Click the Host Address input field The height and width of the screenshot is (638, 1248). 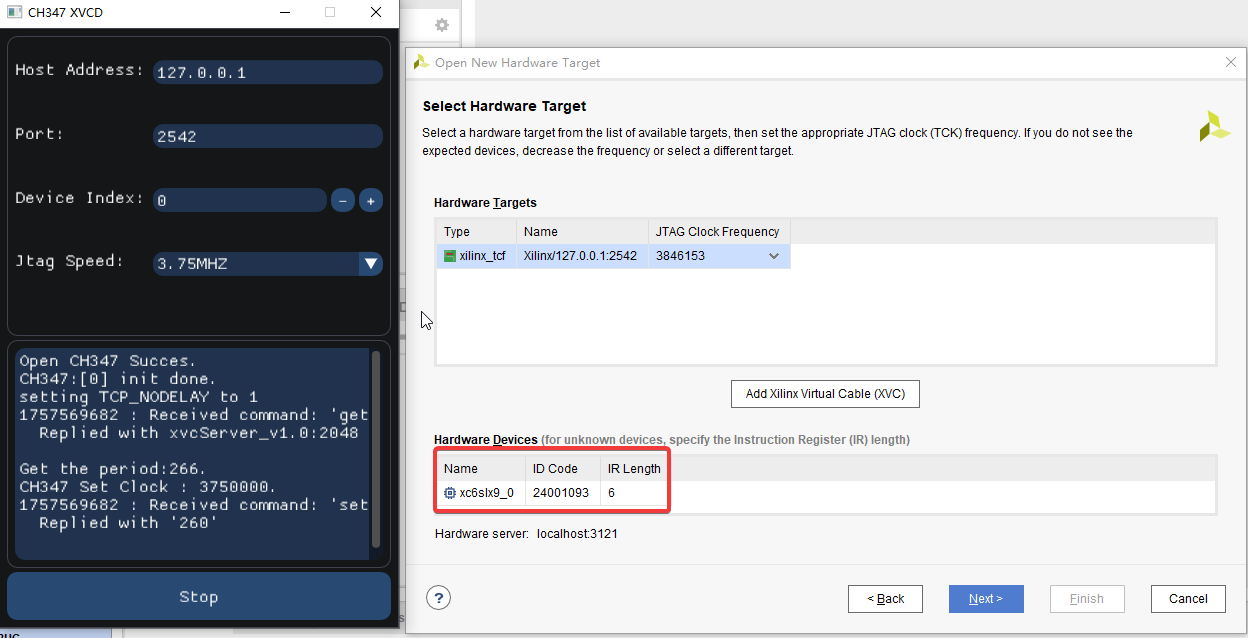tap(267, 72)
